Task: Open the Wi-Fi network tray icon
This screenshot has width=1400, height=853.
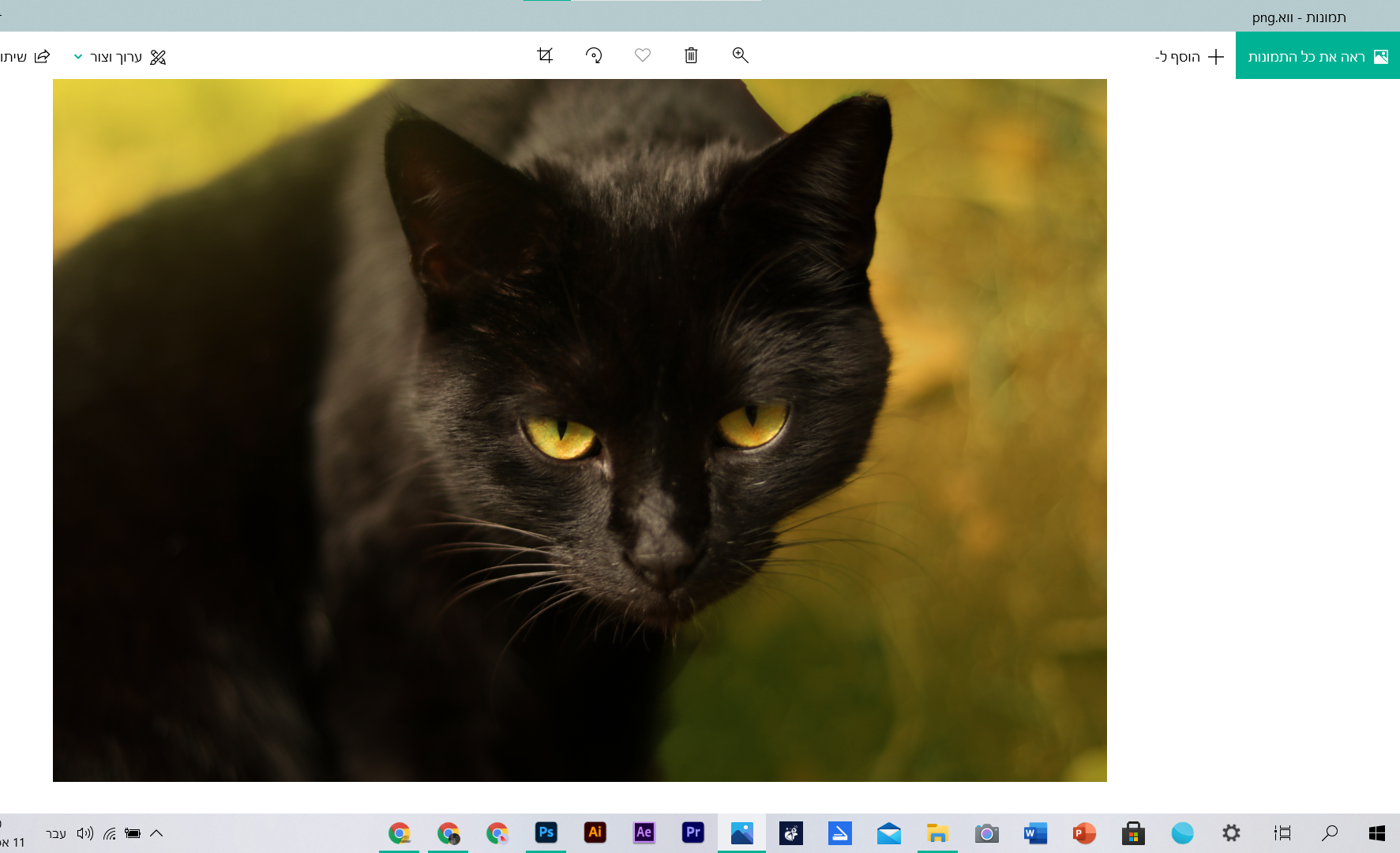Action: [110, 832]
